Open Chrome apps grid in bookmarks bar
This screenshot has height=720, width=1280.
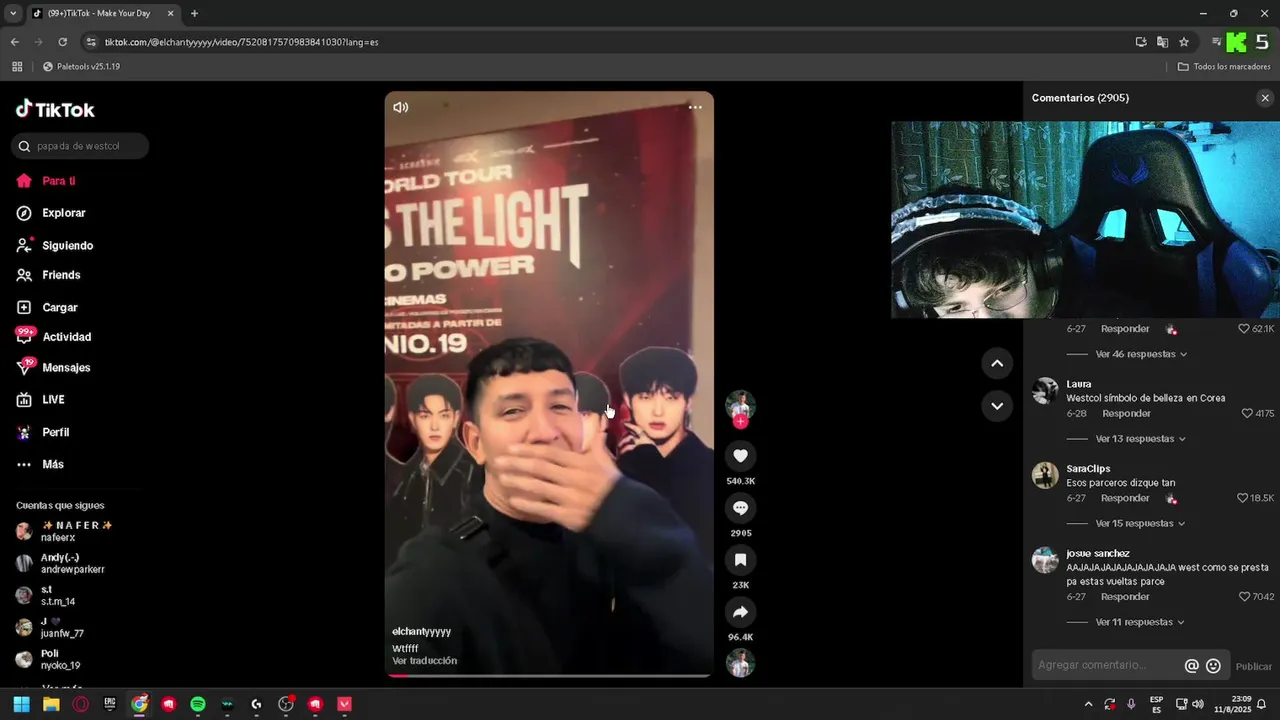pos(17,67)
